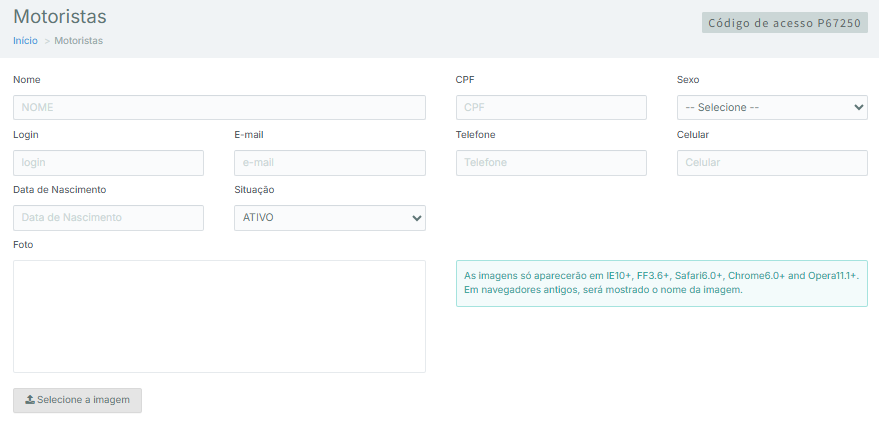Open the Sexo dropdown

(771, 107)
